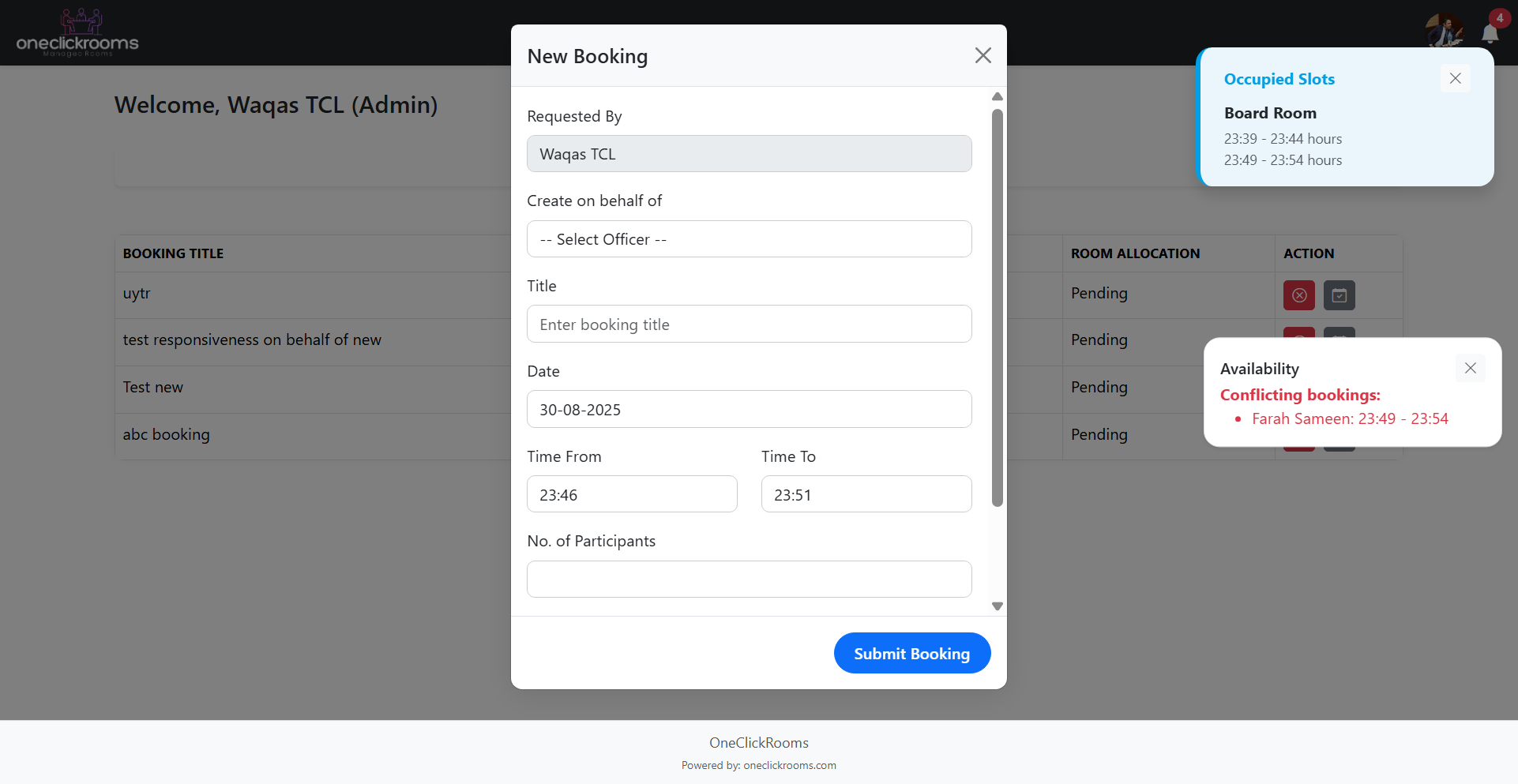Open the Time From field showing 23:46
1518x784 pixels.
point(631,493)
